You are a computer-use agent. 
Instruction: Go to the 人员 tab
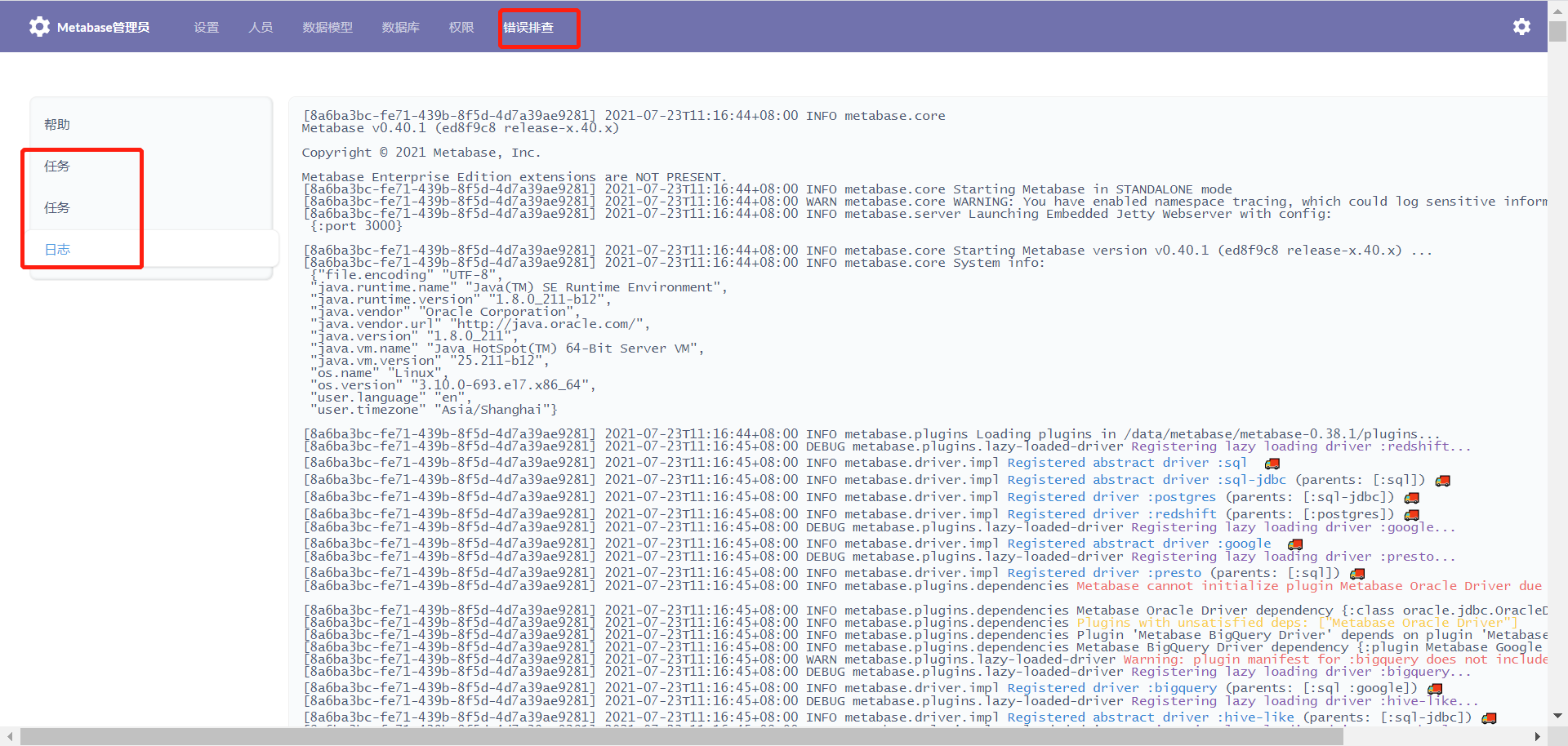261,27
